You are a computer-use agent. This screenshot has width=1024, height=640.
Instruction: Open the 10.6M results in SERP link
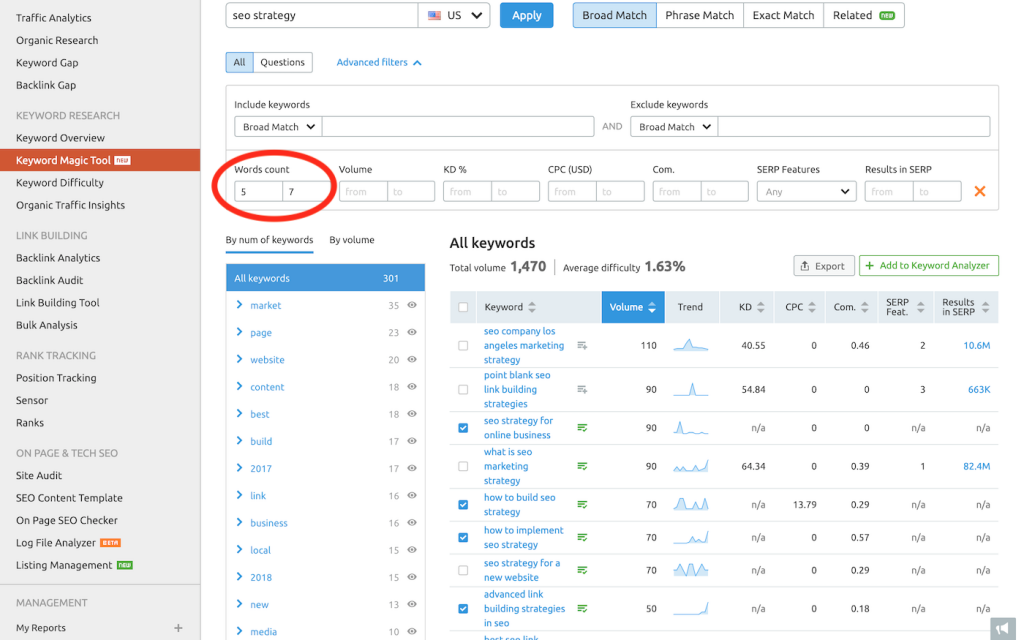tap(976, 345)
